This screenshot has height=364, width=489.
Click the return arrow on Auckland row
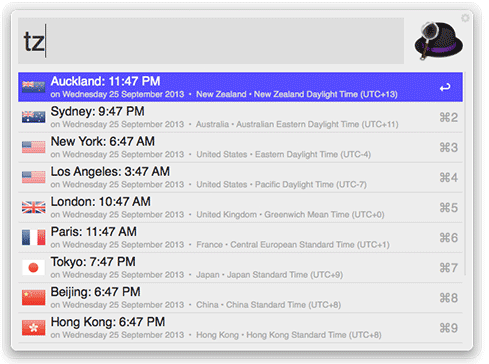(445, 88)
